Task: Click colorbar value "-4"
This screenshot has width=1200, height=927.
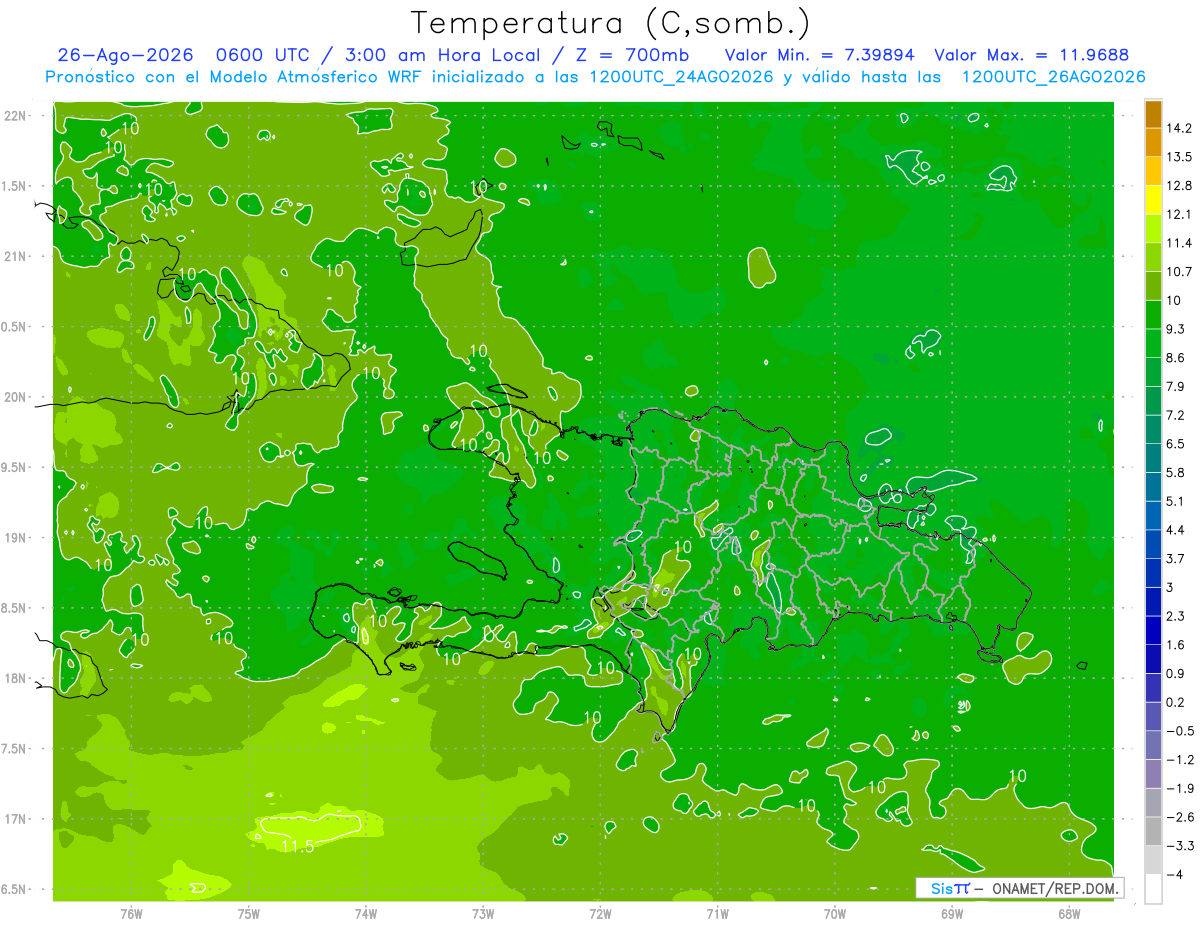Action: coord(1175,875)
